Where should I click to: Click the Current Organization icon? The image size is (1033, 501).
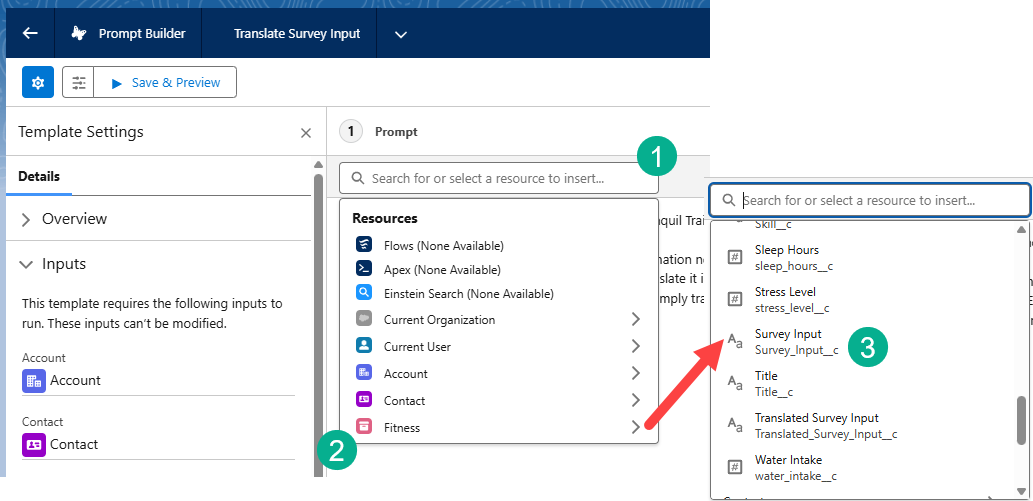(x=364, y=319)
